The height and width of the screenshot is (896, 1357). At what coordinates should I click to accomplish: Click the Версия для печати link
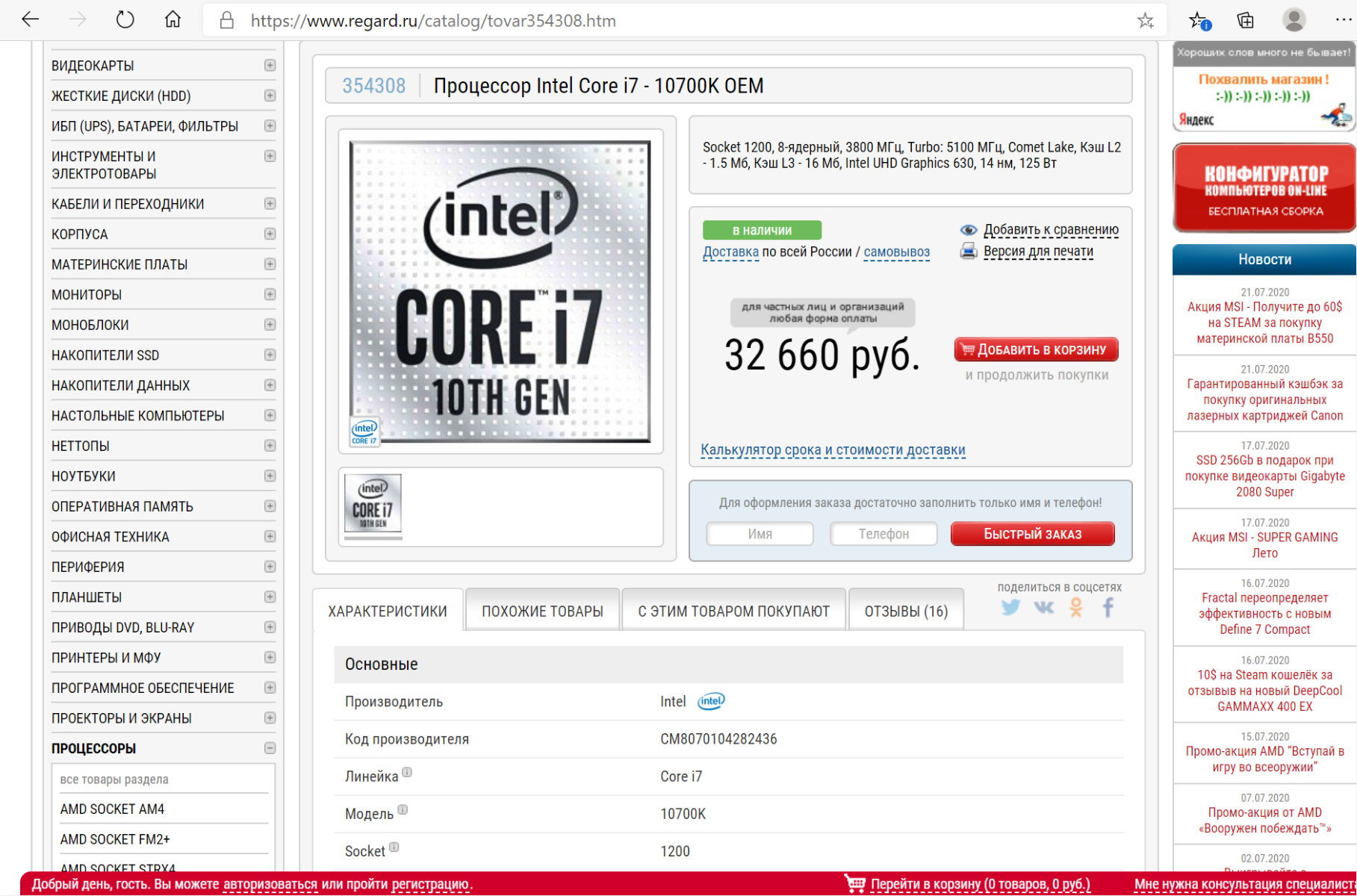tap(1038, 252)
